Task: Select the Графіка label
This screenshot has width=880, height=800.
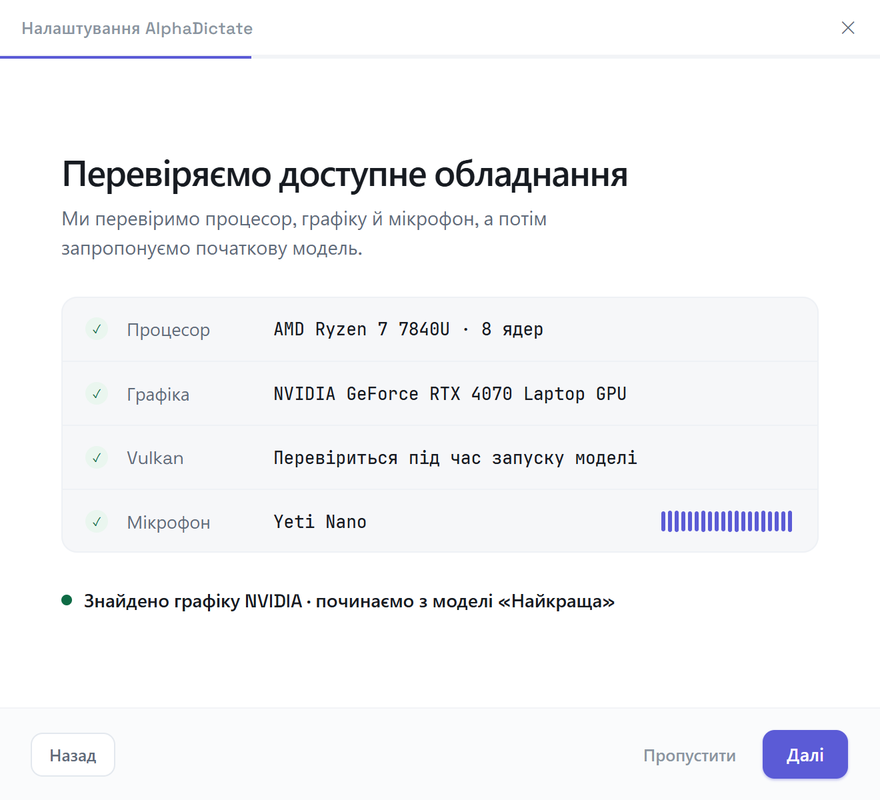Action: pyautogui.click(x=158, y=394)
